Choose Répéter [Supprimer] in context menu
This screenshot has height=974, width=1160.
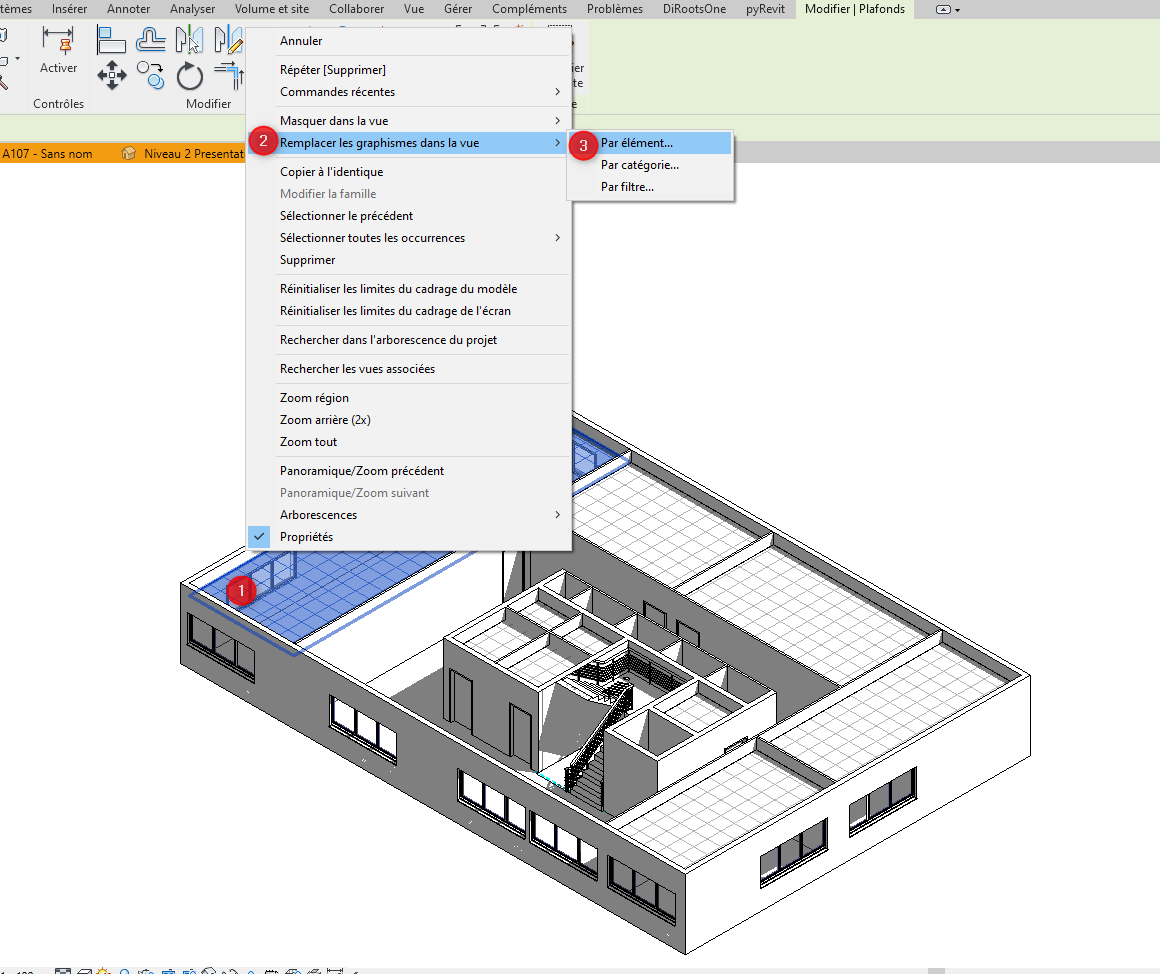click(408, 70)
